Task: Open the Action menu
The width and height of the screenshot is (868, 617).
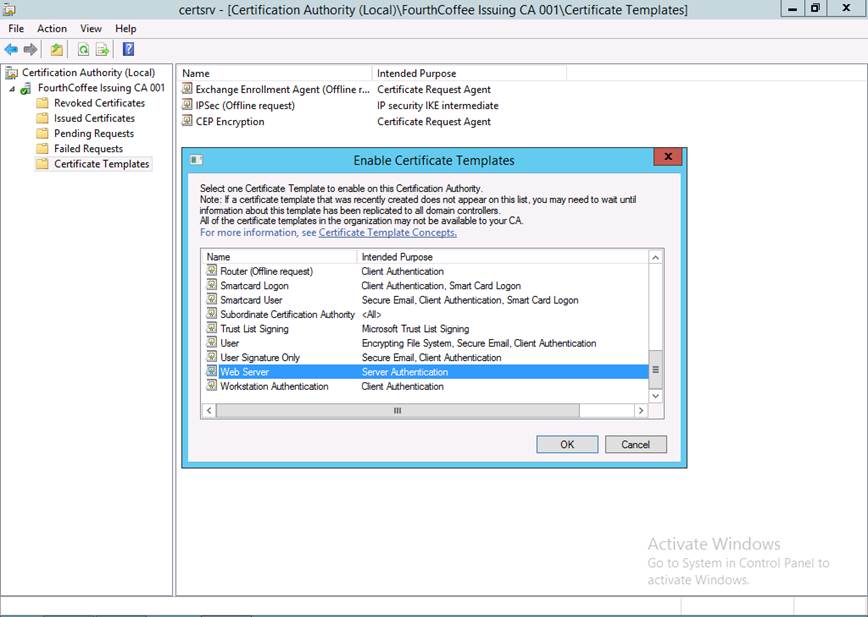Action: pos(52,29)
